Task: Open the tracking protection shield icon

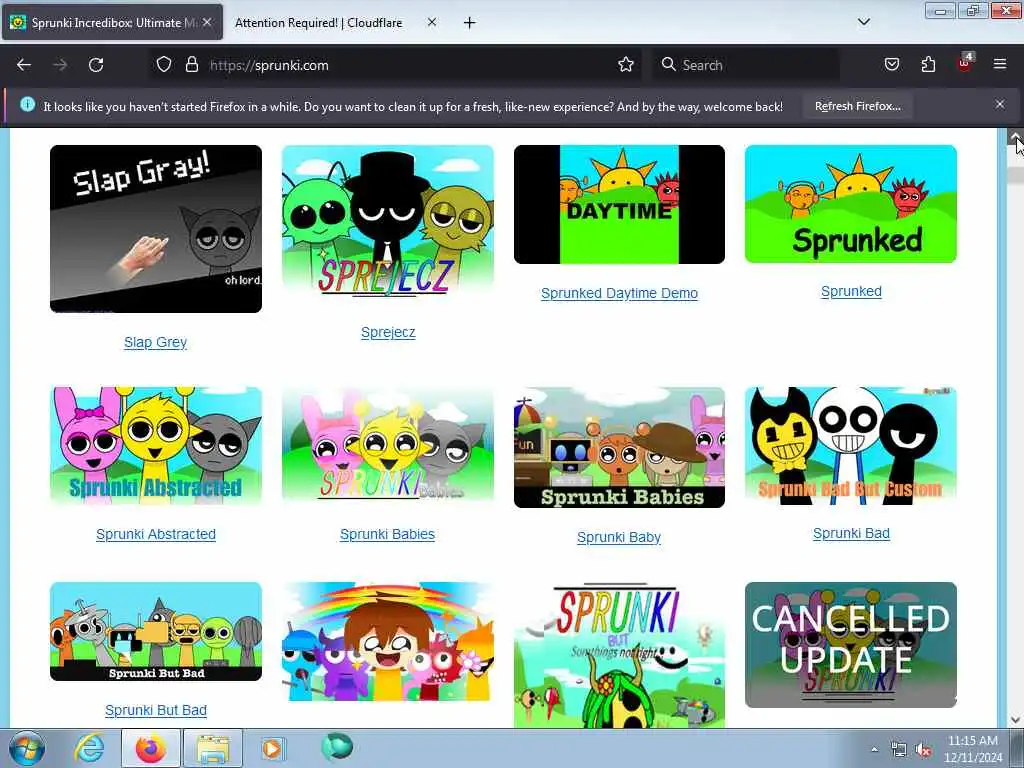Action: click(x=163, y=65)
